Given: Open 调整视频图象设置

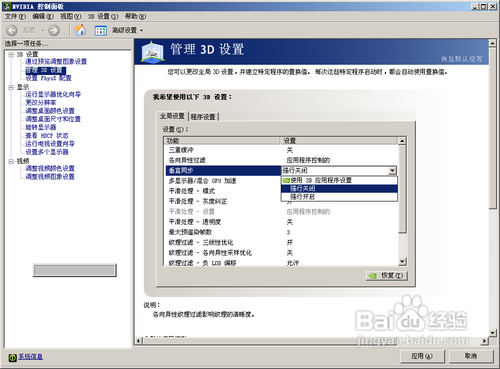Looking at the screenshot, I should tap(50, 177).
